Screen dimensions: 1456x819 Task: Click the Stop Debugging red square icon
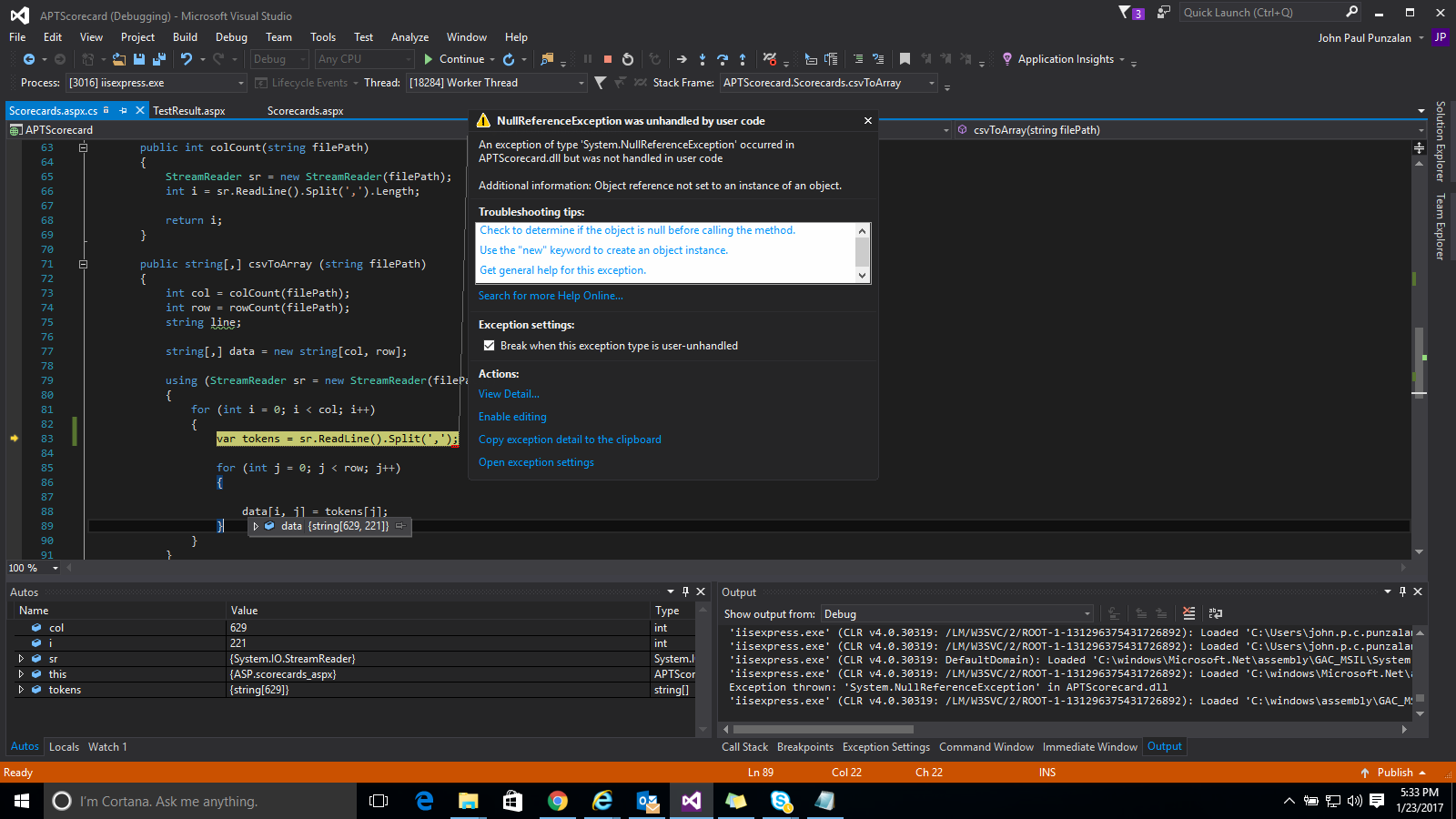click(608, 59)
